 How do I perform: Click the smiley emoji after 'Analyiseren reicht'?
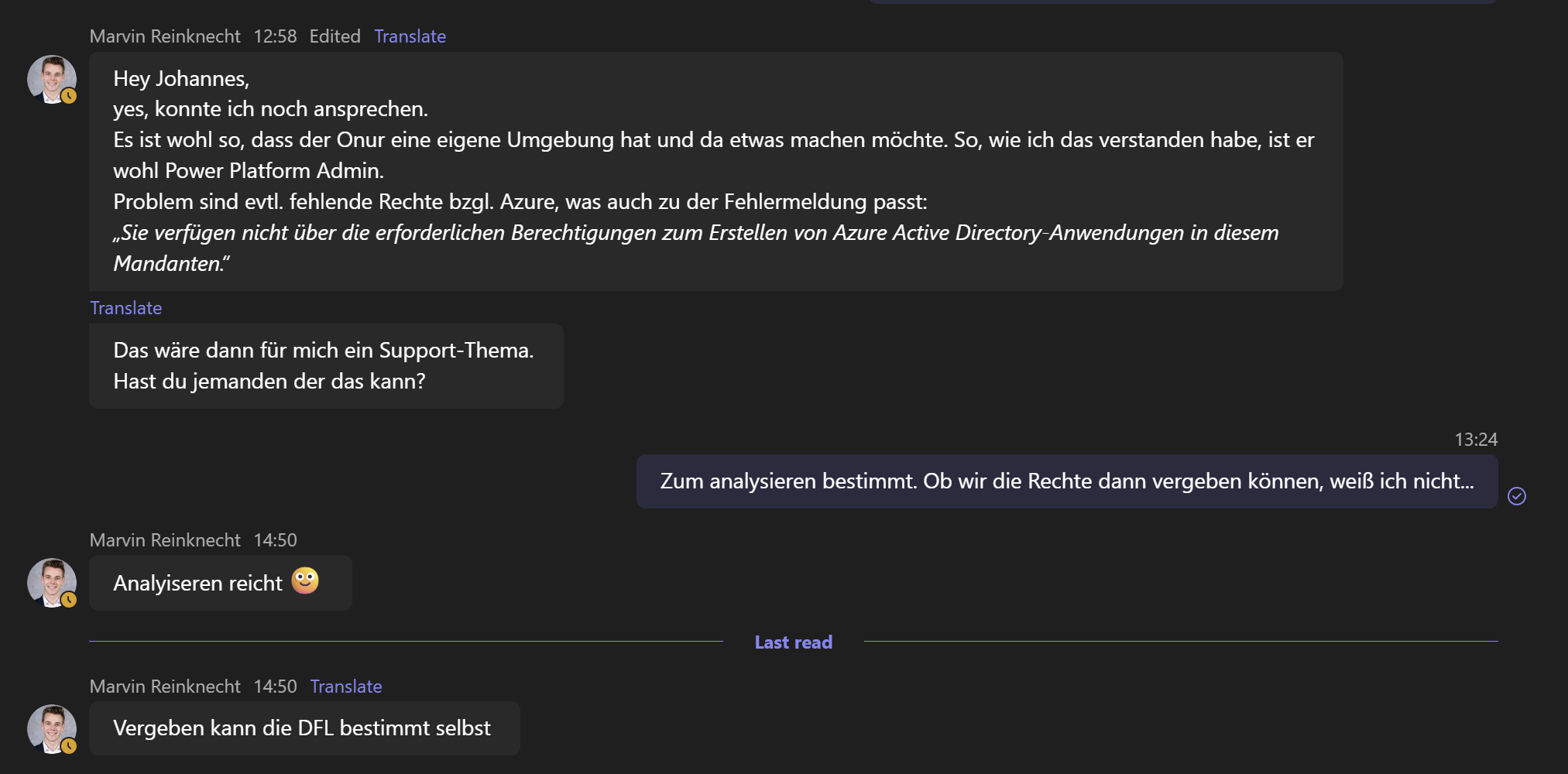coord(305,580)
